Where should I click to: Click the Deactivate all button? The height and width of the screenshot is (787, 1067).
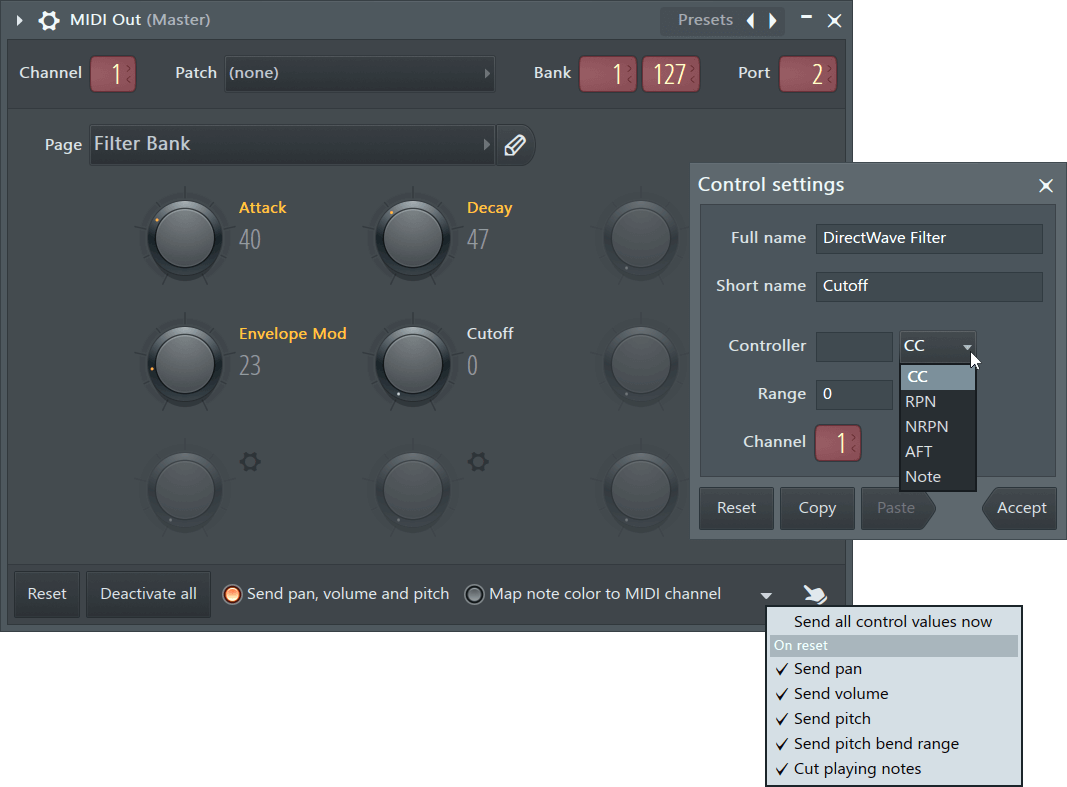click(x=148, y=594)
